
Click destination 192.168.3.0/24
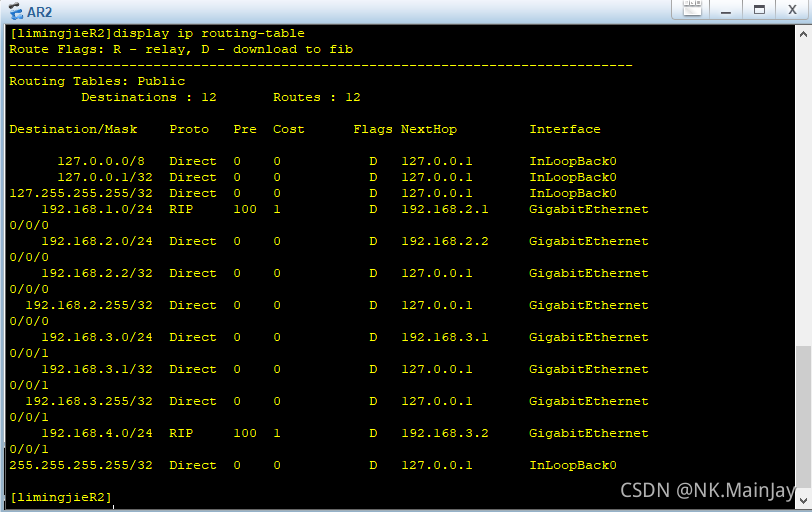click(97, 338)
